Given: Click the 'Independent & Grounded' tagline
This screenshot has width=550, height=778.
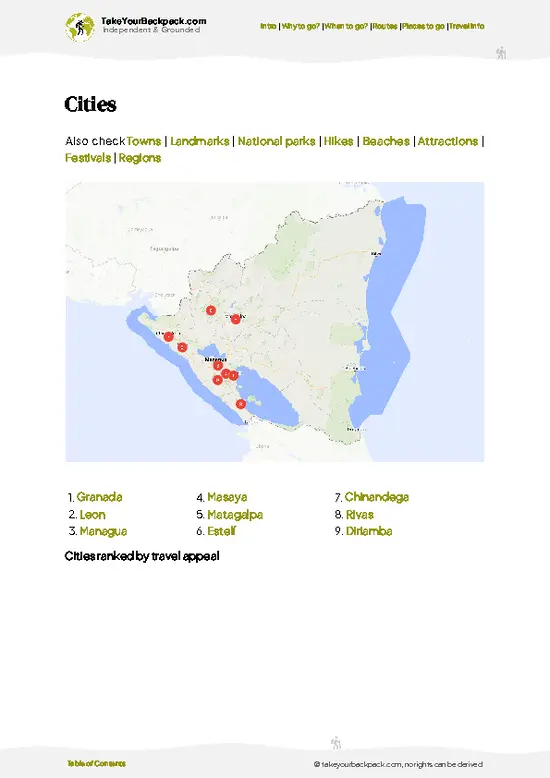Looking at the screenshot, I should click(x=151, y=30).
